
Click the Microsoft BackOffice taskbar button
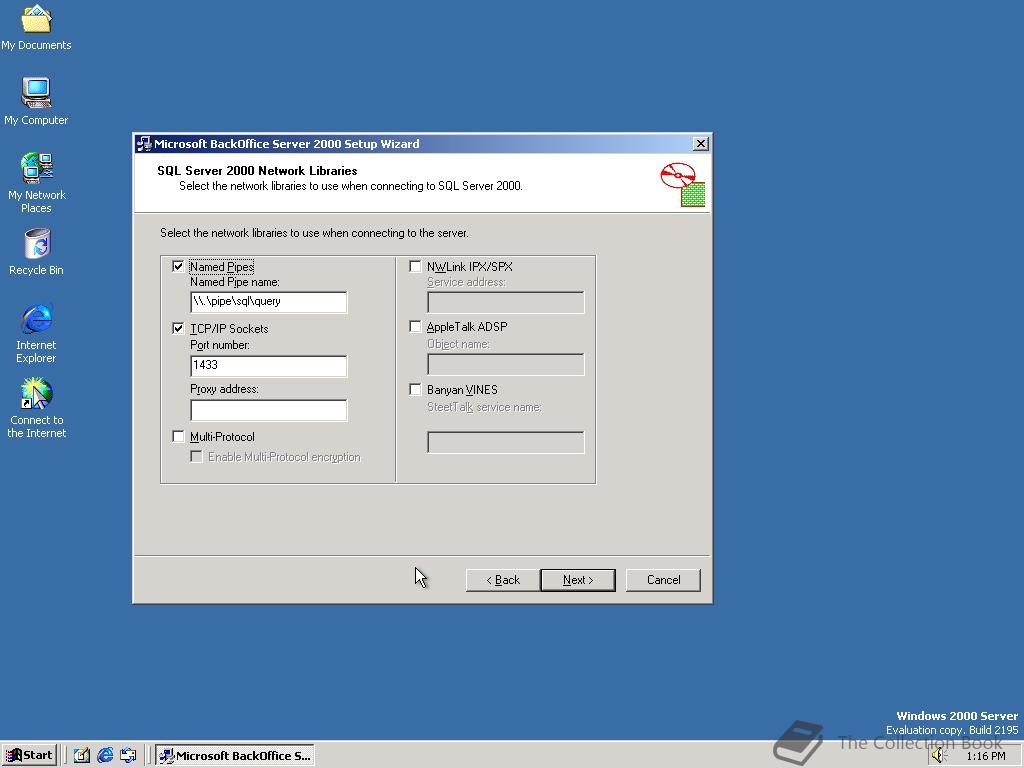point(235,756)
